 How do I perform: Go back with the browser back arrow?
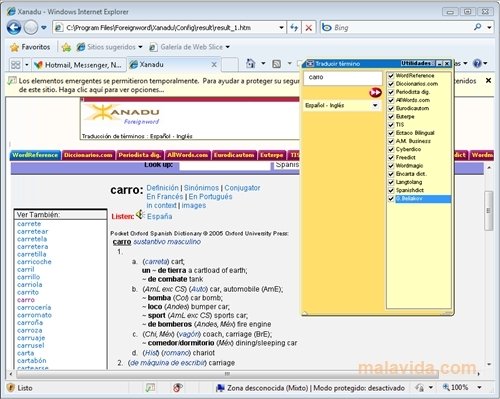[14, 27]
